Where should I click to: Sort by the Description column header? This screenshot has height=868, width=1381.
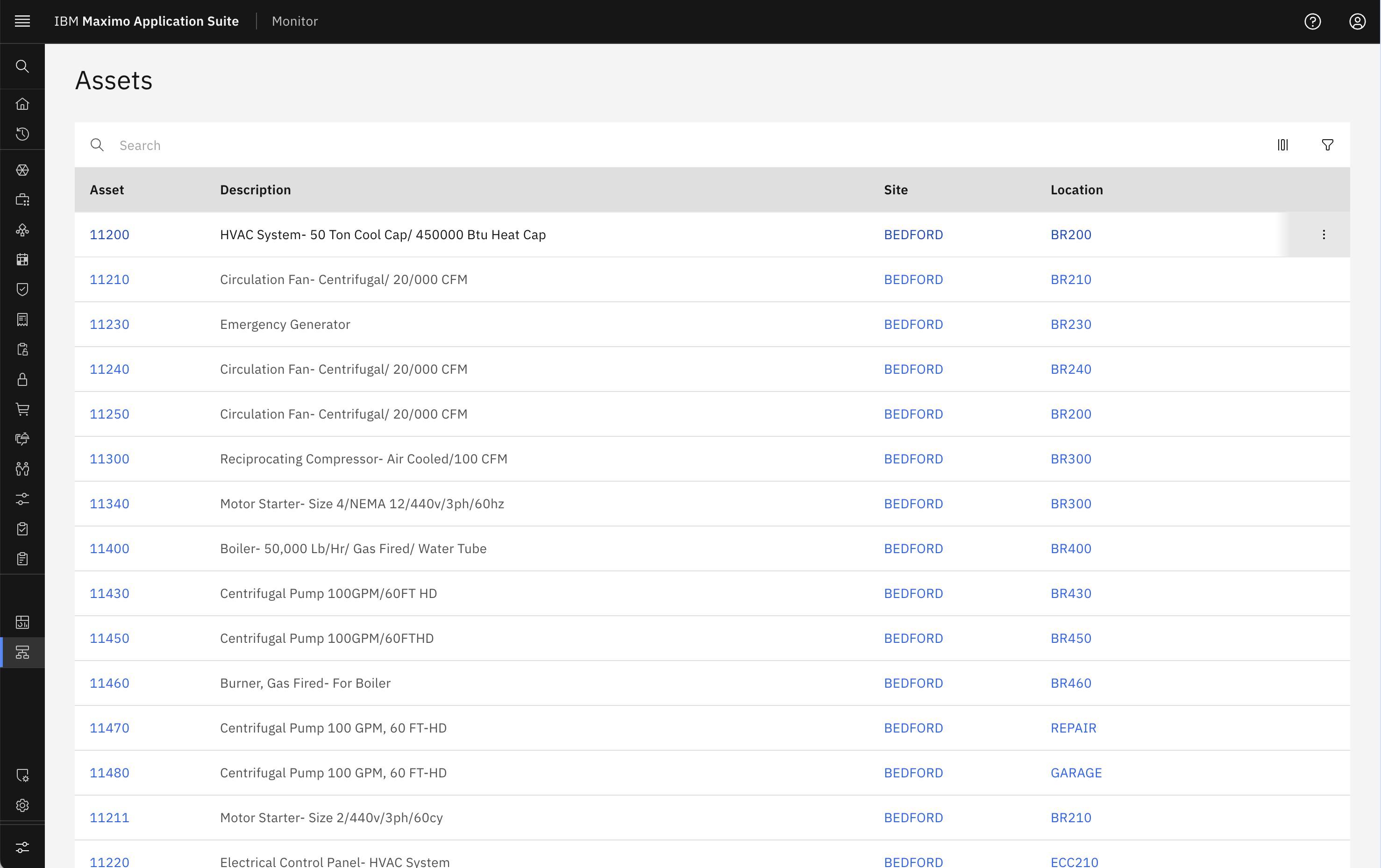point(255,190)
